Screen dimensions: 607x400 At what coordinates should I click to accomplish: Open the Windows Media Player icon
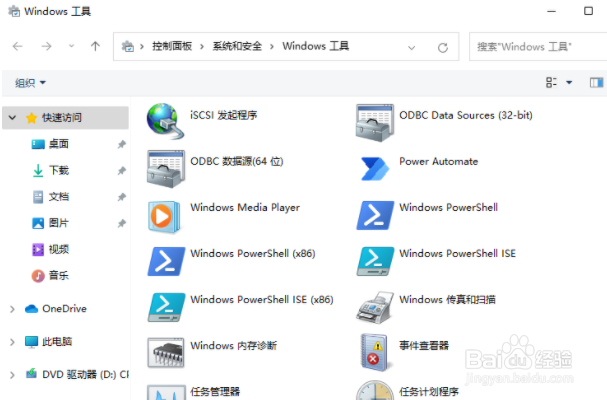pyautogui.click(x=164, y=216)
